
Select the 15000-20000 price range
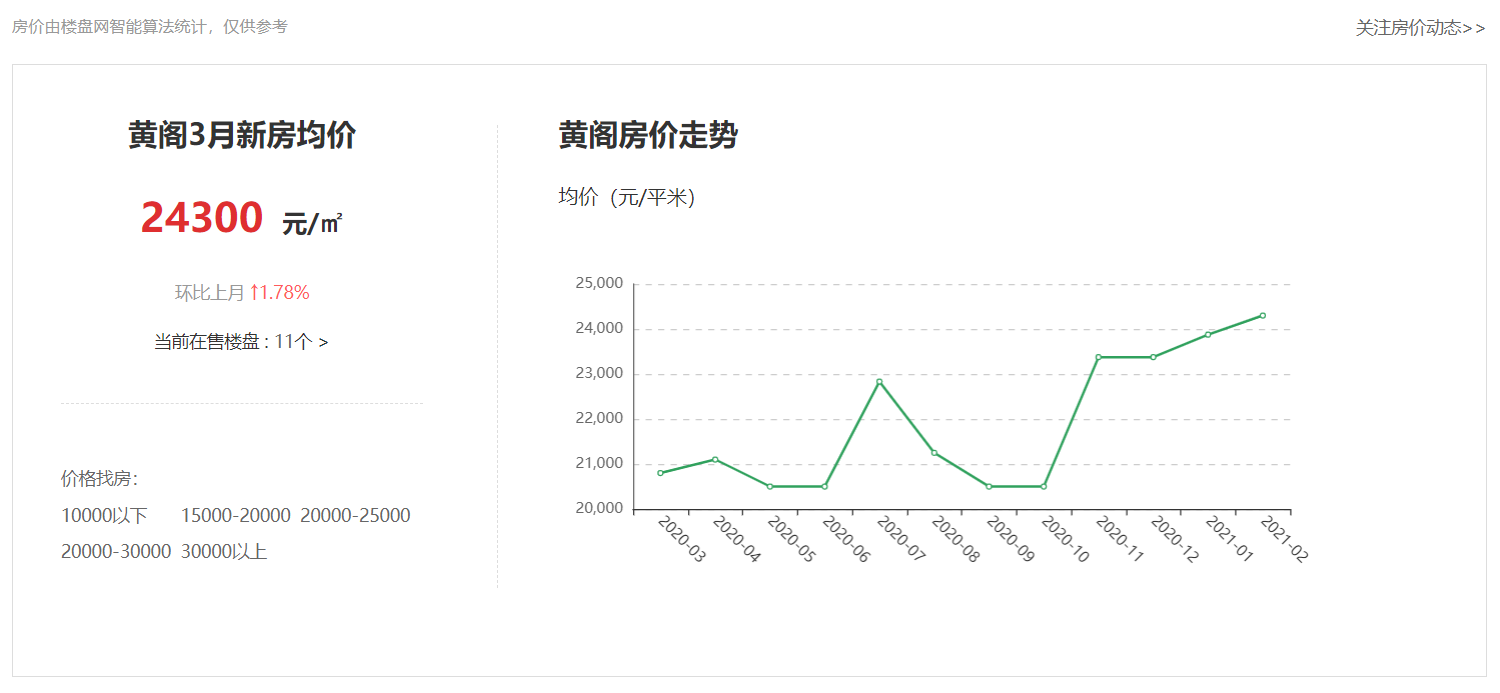236,516
